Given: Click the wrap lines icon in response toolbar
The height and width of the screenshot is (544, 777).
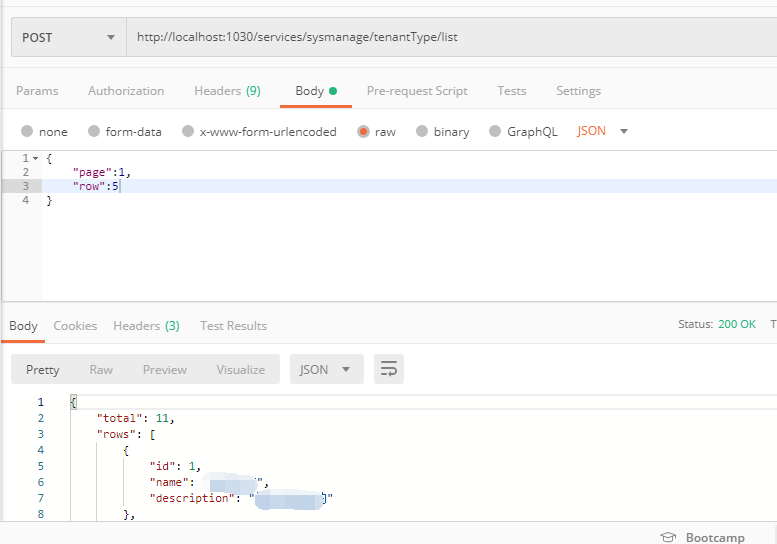Looking at the screenshot, I should (389, 369).
